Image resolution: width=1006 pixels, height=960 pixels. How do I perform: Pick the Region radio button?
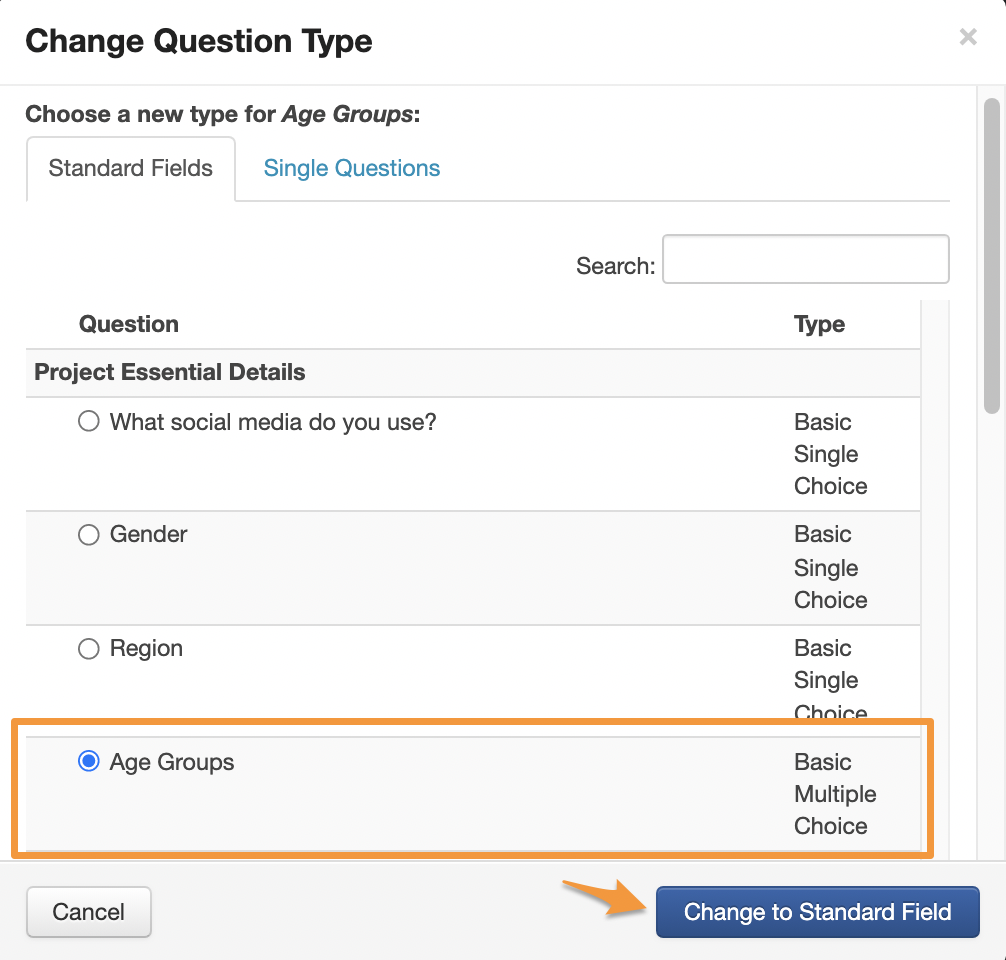point(89,649)
